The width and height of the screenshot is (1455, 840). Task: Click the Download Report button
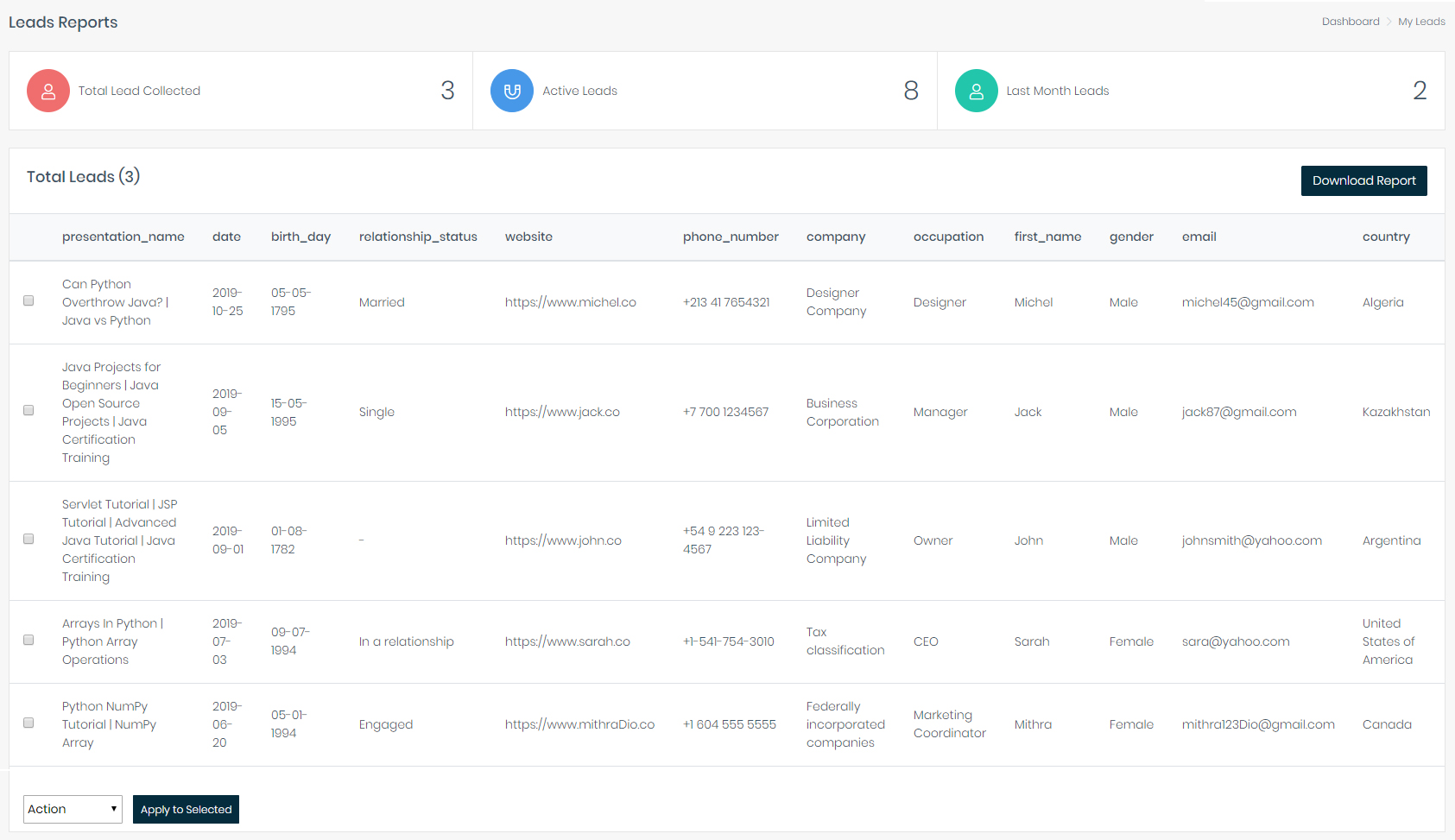point(1363,180)
